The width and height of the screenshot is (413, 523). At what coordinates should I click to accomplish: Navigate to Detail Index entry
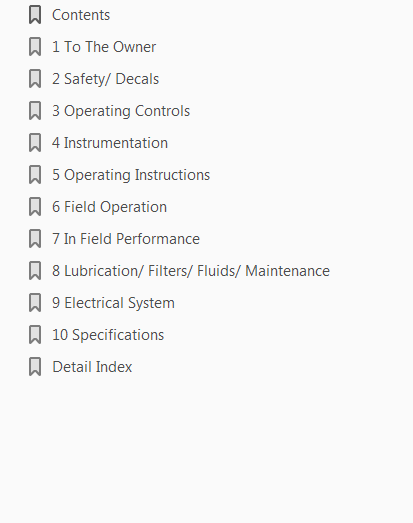pyautogui.click(x=92, y=367)
